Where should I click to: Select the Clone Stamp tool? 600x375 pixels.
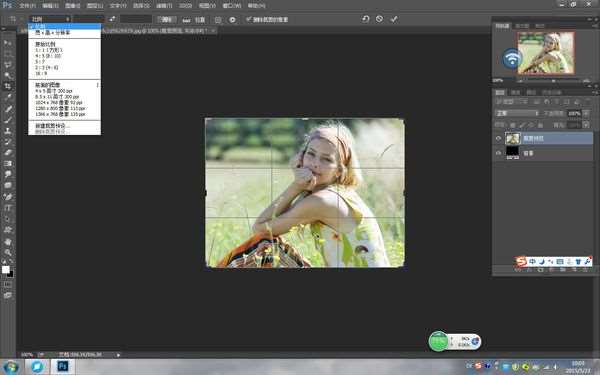[8, 130]
